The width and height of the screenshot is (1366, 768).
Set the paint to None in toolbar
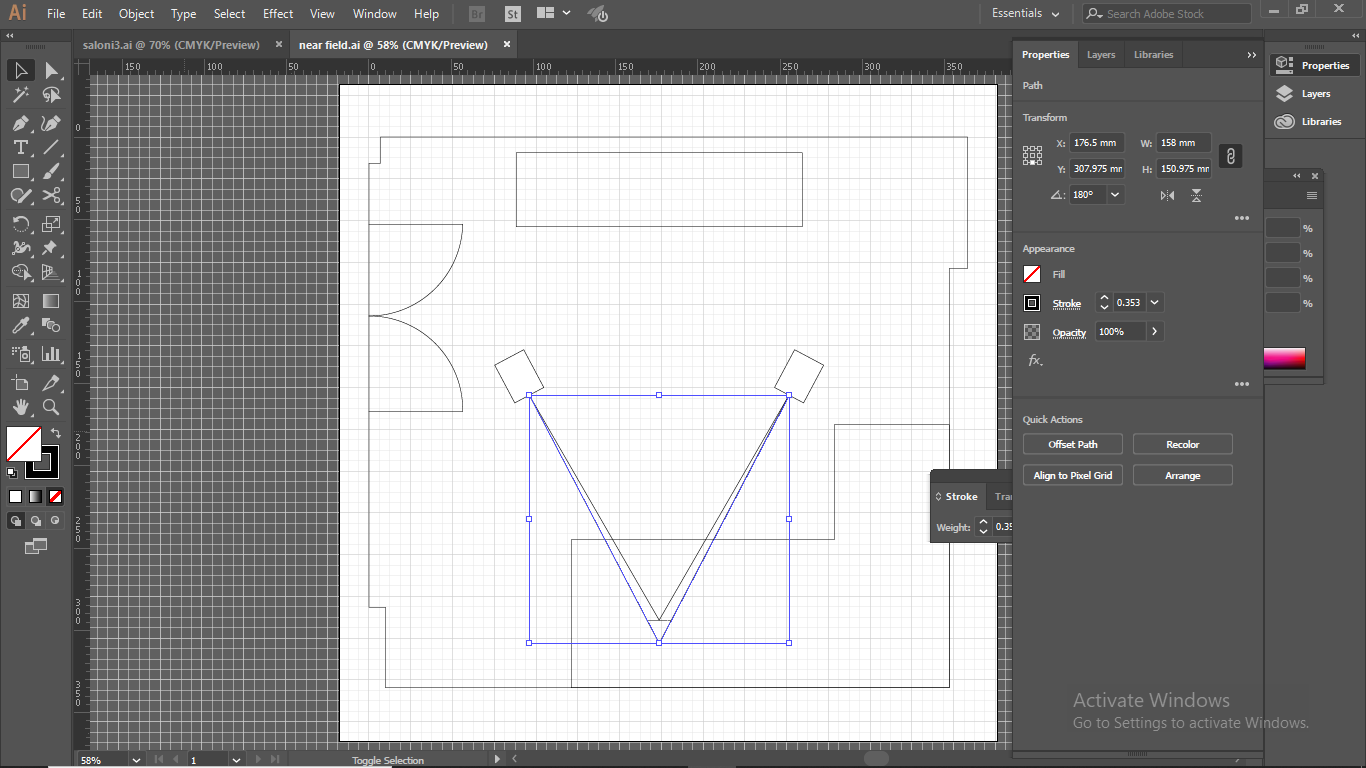pyautogui.click(x=56, y=496)
